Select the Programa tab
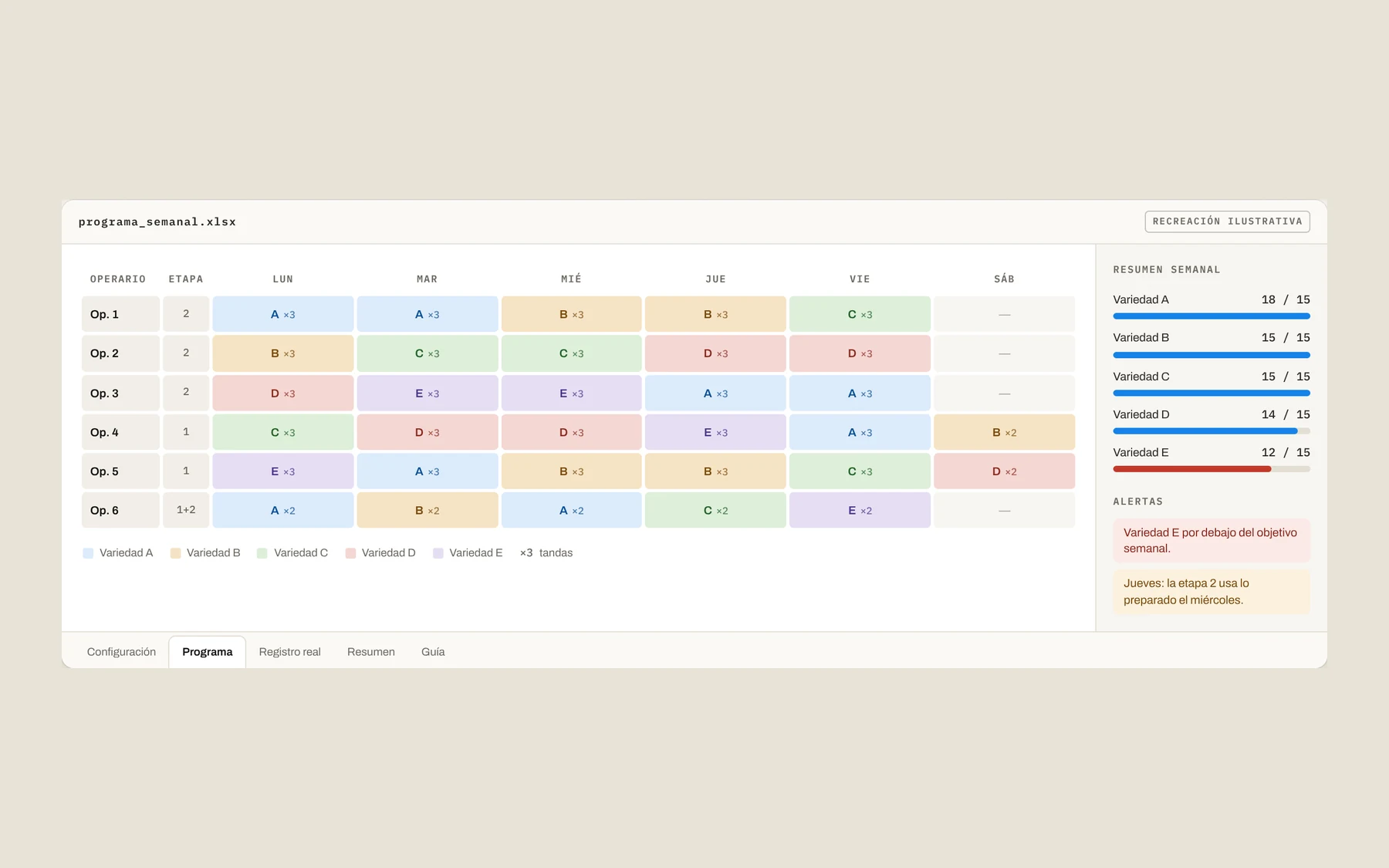1389x868 pixels. click(x=208, y=652)
